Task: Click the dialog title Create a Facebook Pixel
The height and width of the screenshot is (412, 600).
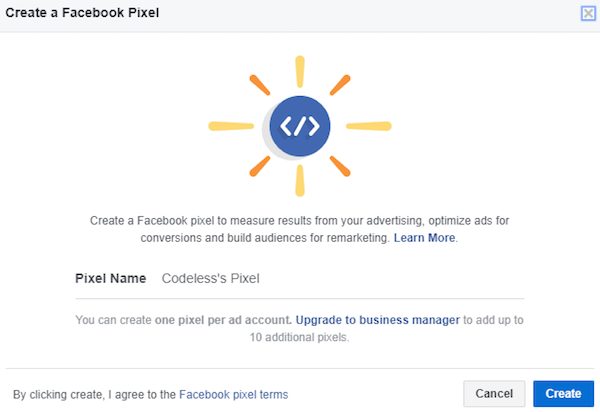Action: coord(82,13)
